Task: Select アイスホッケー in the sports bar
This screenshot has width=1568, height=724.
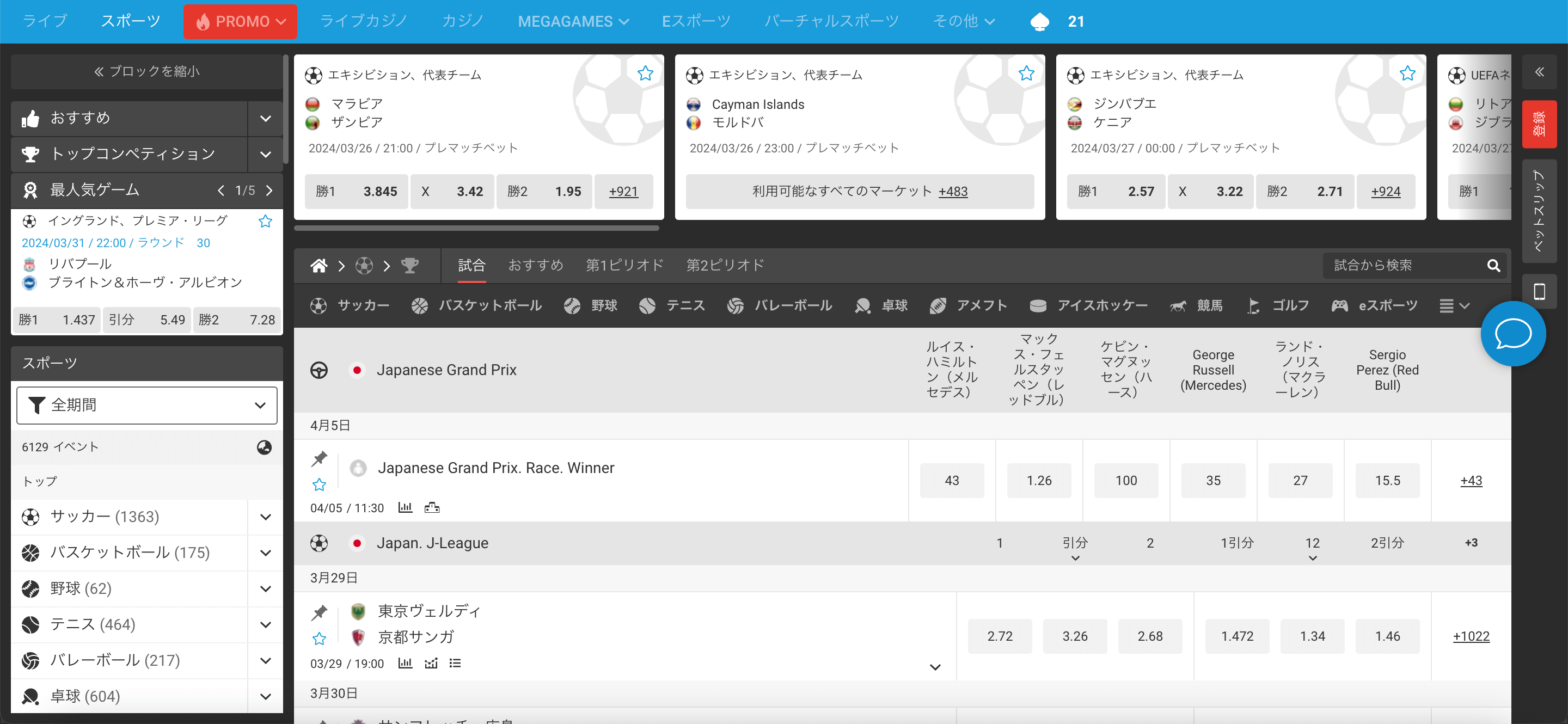Action: (1088, 306)
